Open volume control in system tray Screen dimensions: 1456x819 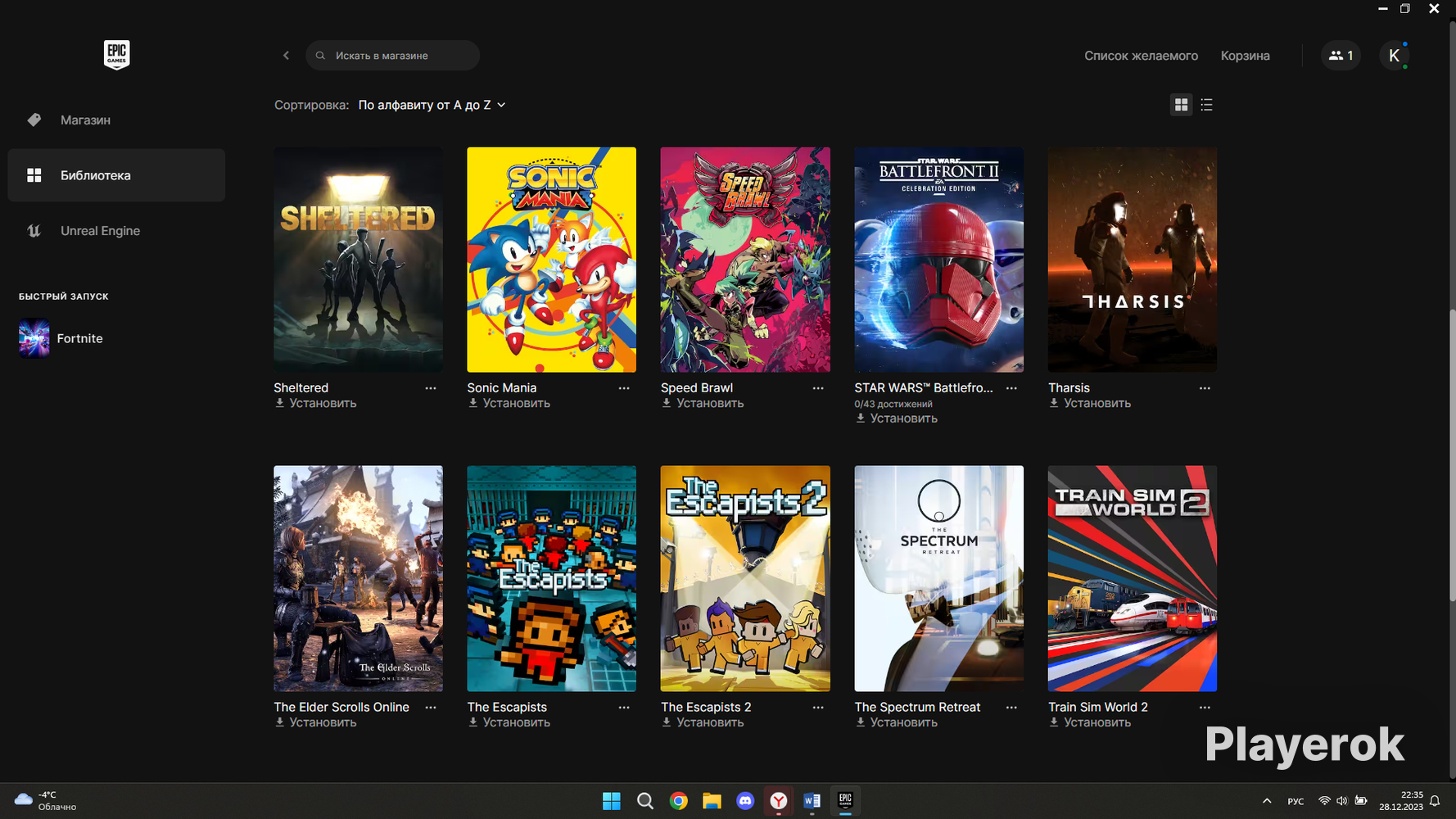pyautogui.click(x=1342, y=801)
